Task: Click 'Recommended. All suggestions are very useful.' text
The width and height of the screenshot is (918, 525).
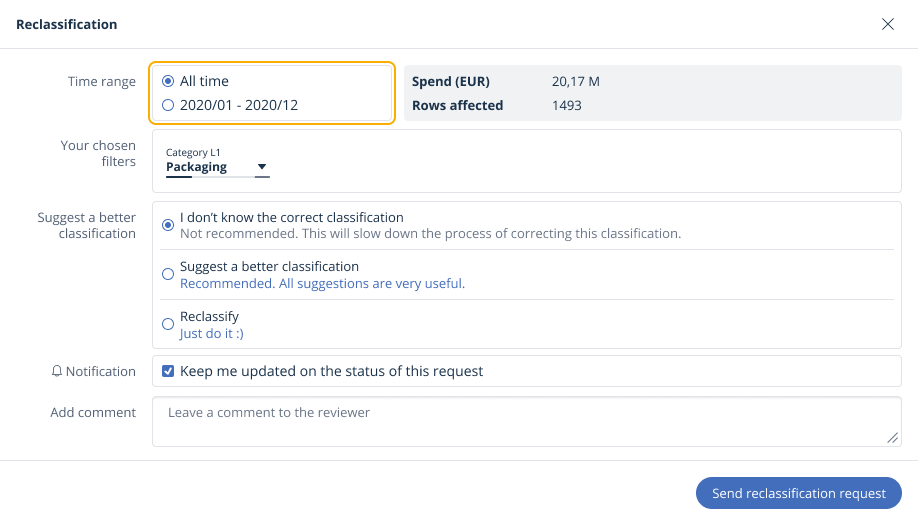Action: click(x=322, y=283)
